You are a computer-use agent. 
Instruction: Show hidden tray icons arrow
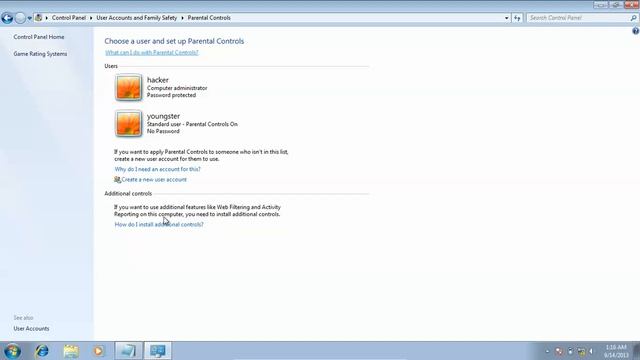[x=547, y=351]
